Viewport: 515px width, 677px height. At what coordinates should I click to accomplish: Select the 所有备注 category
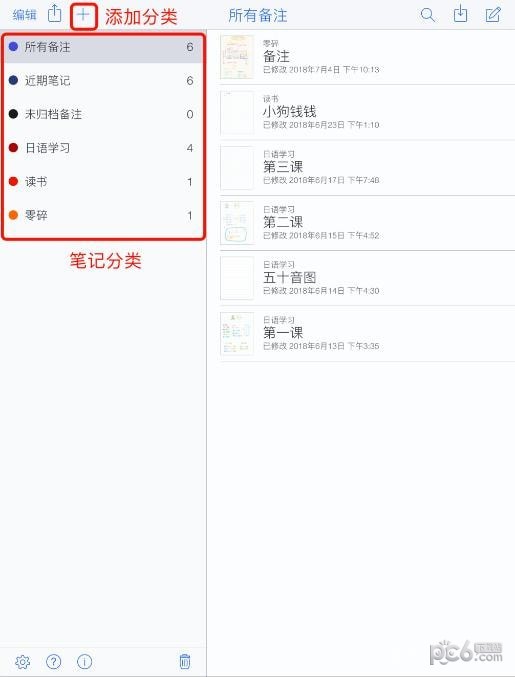click(103, 47)
